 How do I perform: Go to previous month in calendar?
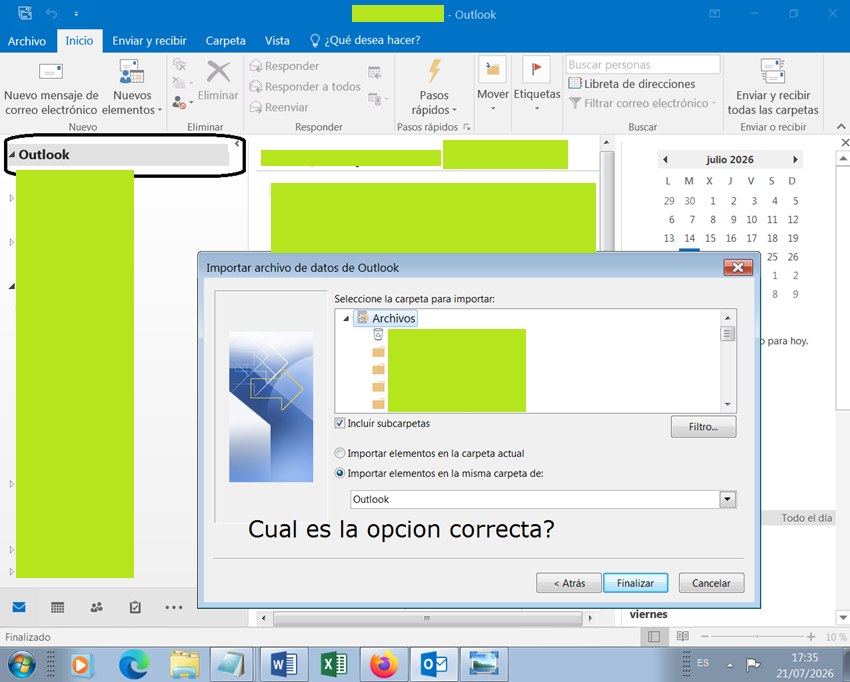click(665, 159)
